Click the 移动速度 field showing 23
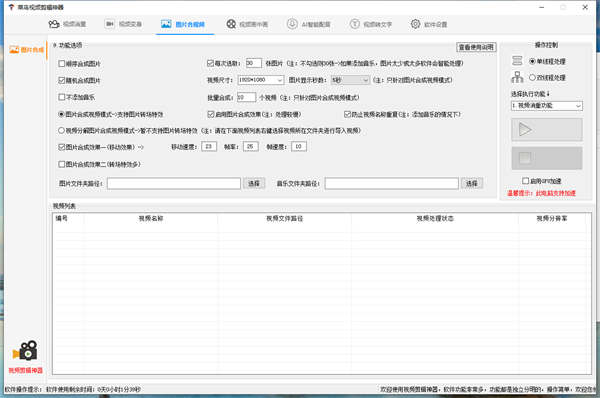The image size is (600, 398). [x=209, y=147]
